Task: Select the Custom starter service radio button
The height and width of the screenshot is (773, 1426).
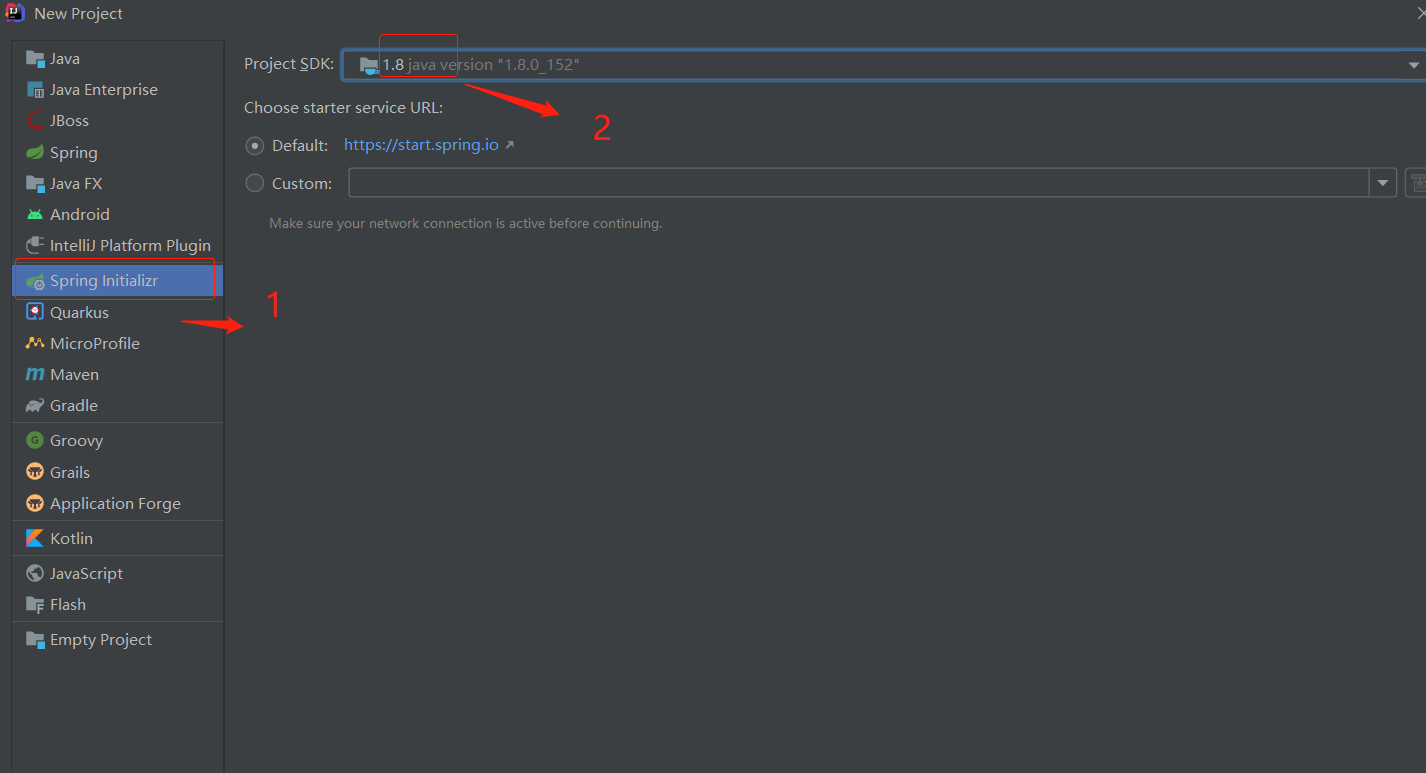Action: [x=255, y=183]
